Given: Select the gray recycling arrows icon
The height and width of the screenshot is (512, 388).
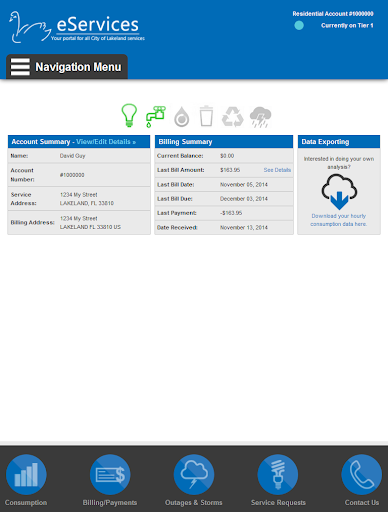Looking at the screenshot, I should pos(233,117).
